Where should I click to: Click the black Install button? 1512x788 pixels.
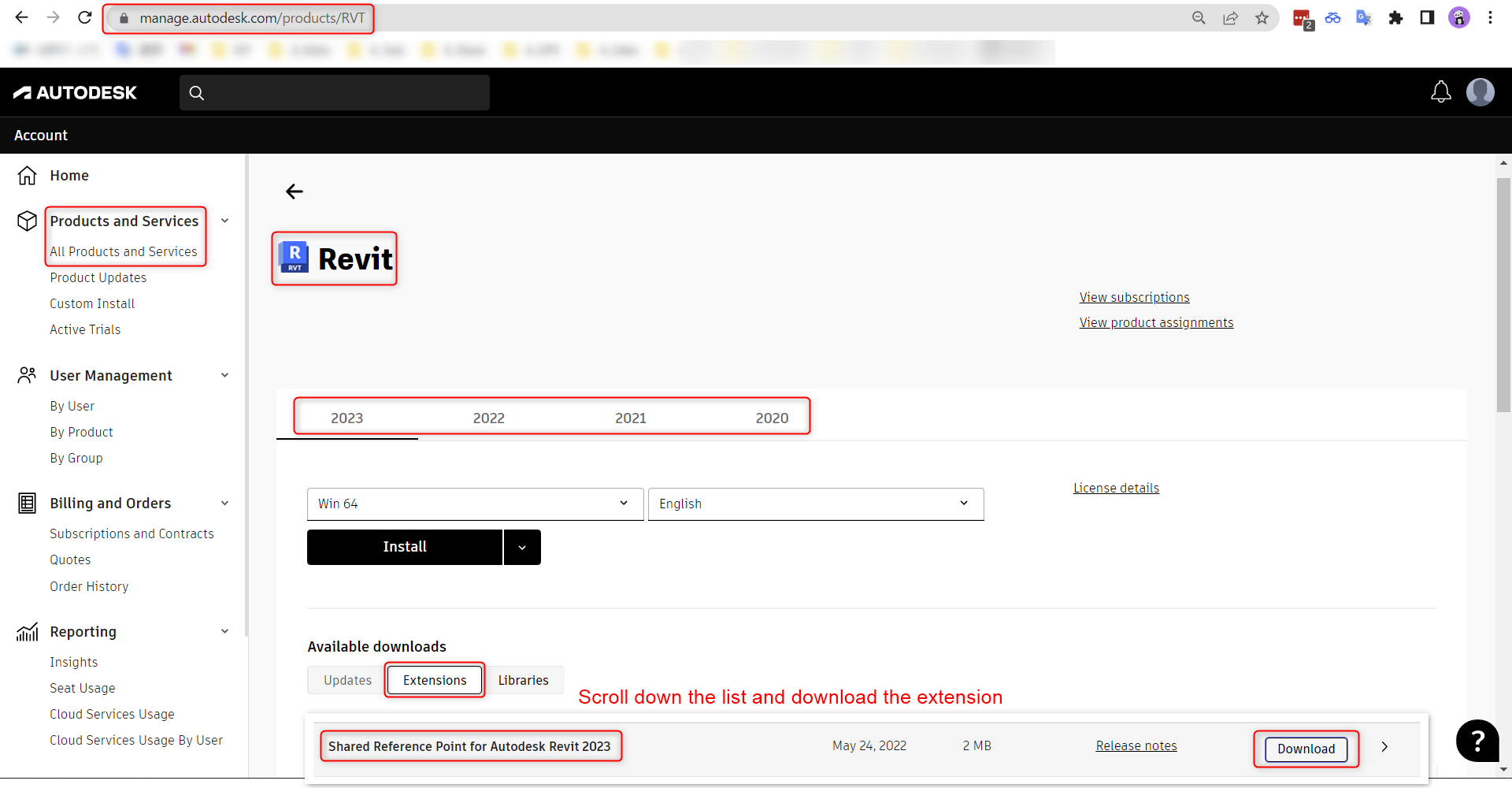[405, 547]
